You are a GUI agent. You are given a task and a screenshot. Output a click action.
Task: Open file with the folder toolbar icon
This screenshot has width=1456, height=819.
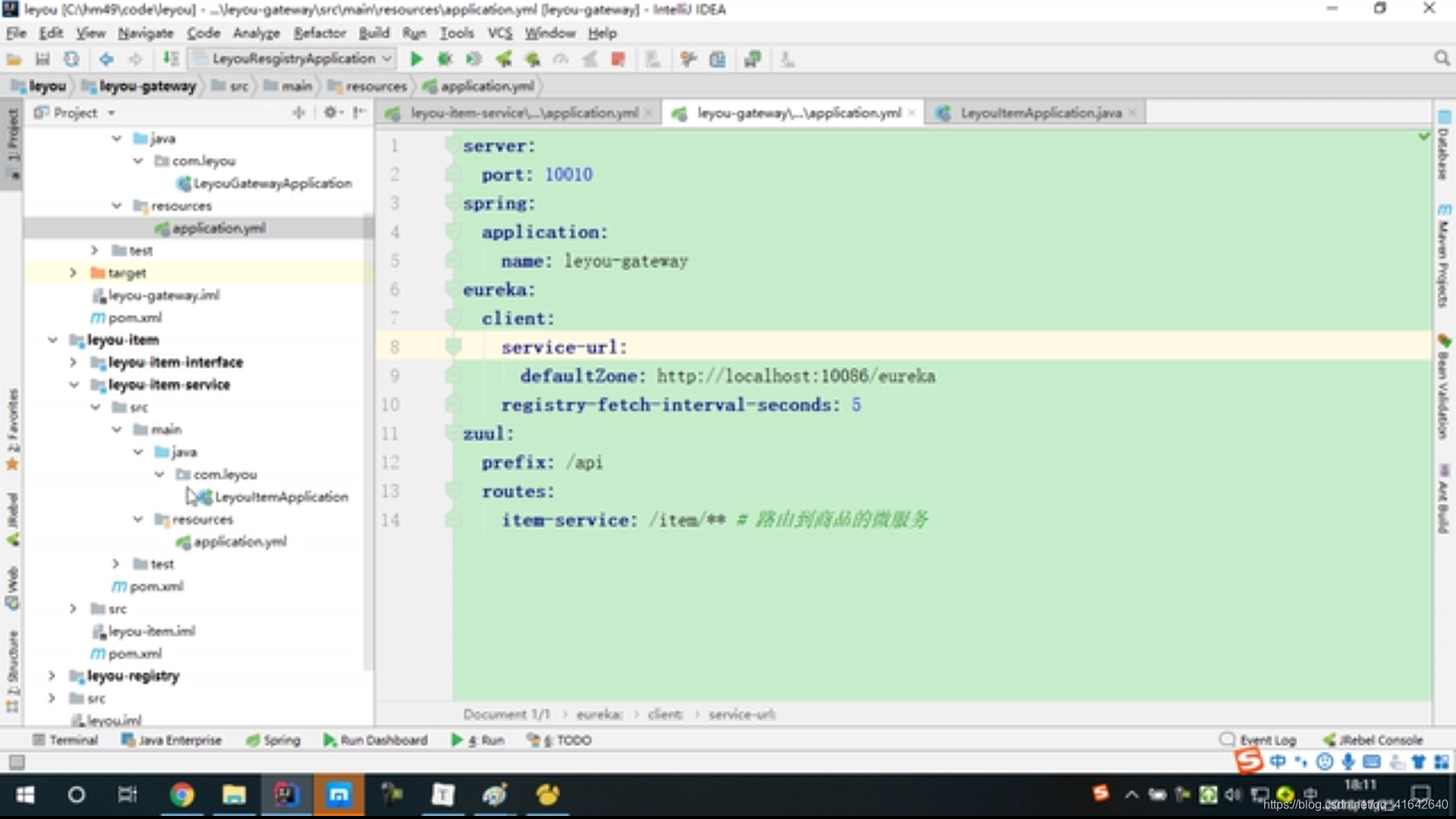[x=14, y=59]
